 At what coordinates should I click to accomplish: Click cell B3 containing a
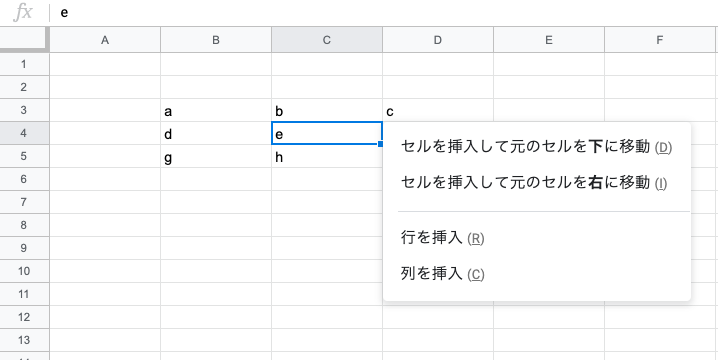tap(216, 110)
